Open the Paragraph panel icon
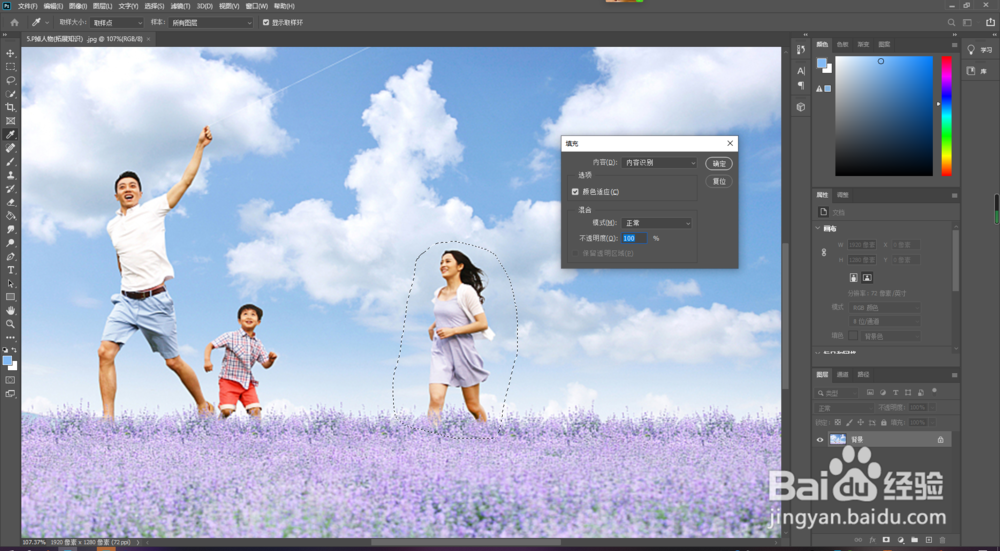Screen dimensions: 1000x551 801,85
